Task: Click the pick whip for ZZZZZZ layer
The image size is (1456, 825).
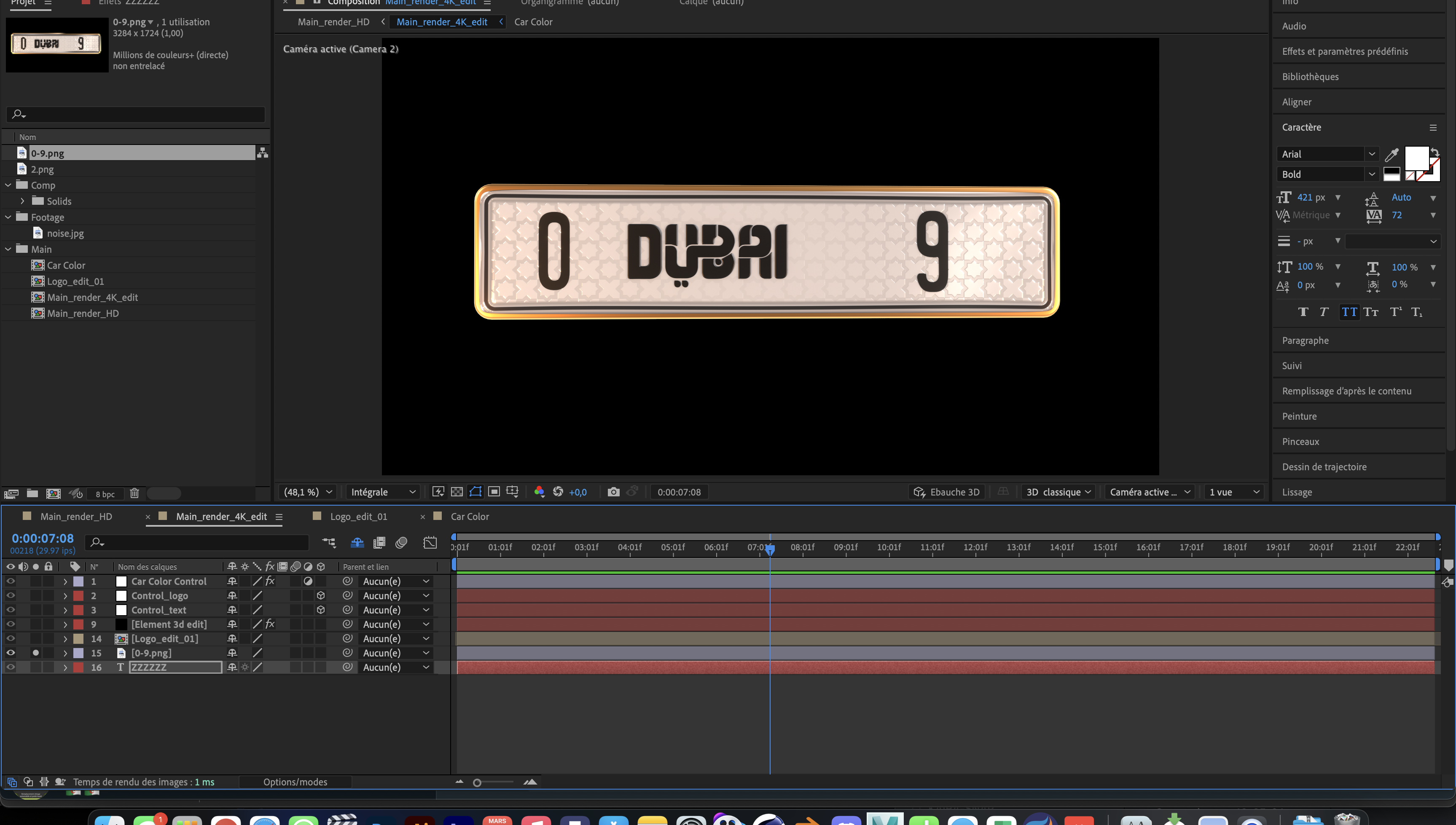Action: 347,667
